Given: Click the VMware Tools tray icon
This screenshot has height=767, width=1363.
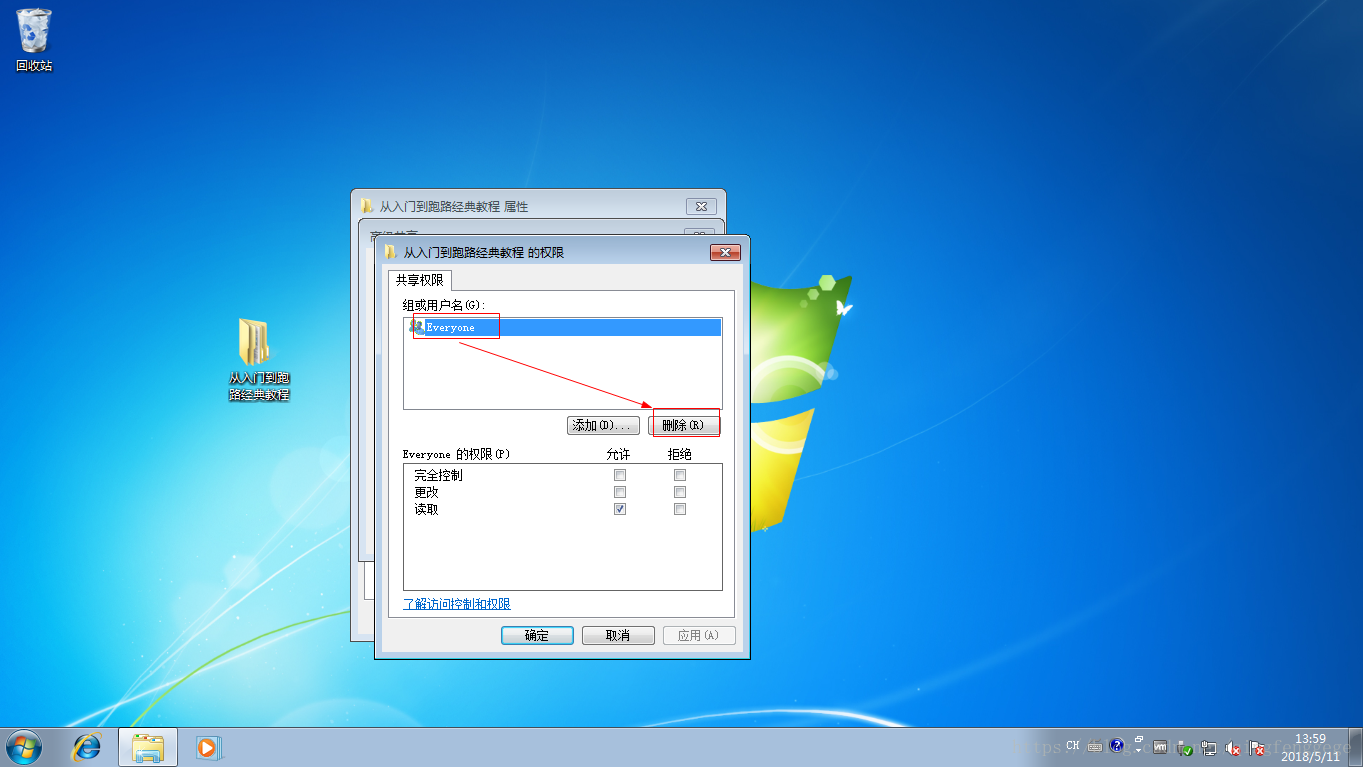Looking at the screenshot, I should pyautogui.click(x=1161, y=747).
